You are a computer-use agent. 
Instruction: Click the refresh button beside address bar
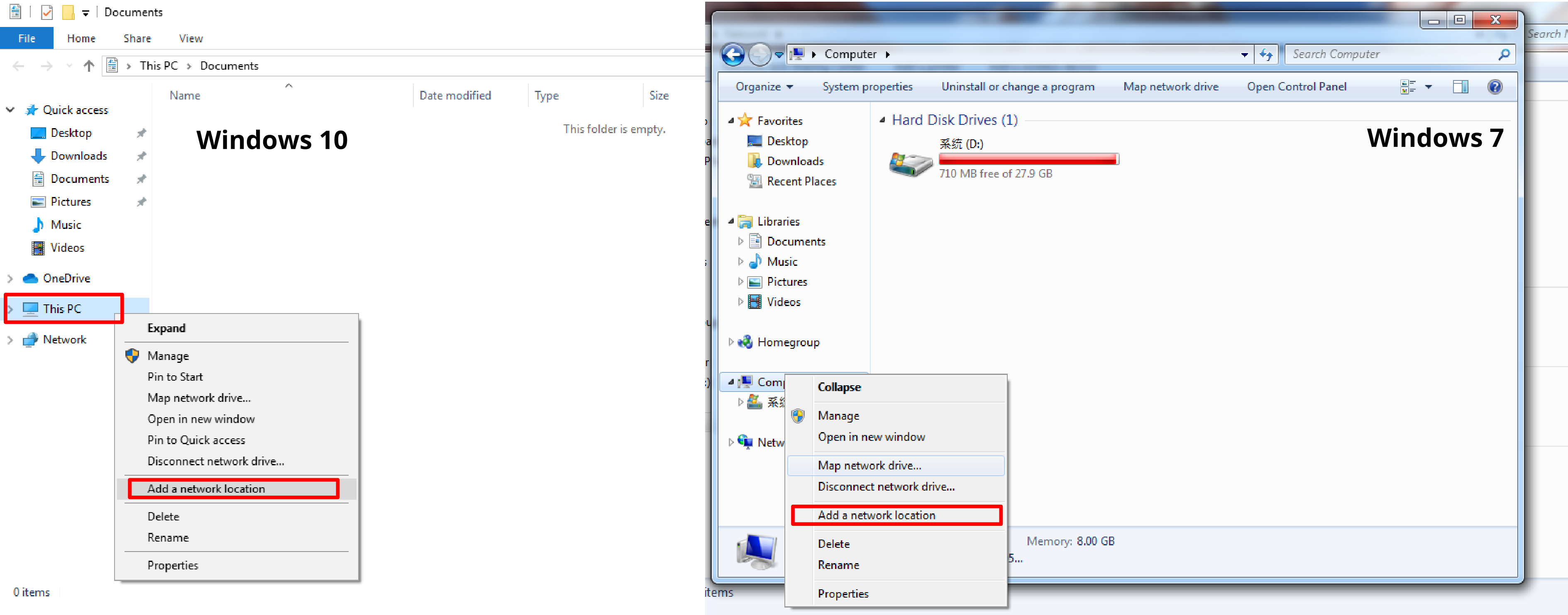[x=1266, y=55]
